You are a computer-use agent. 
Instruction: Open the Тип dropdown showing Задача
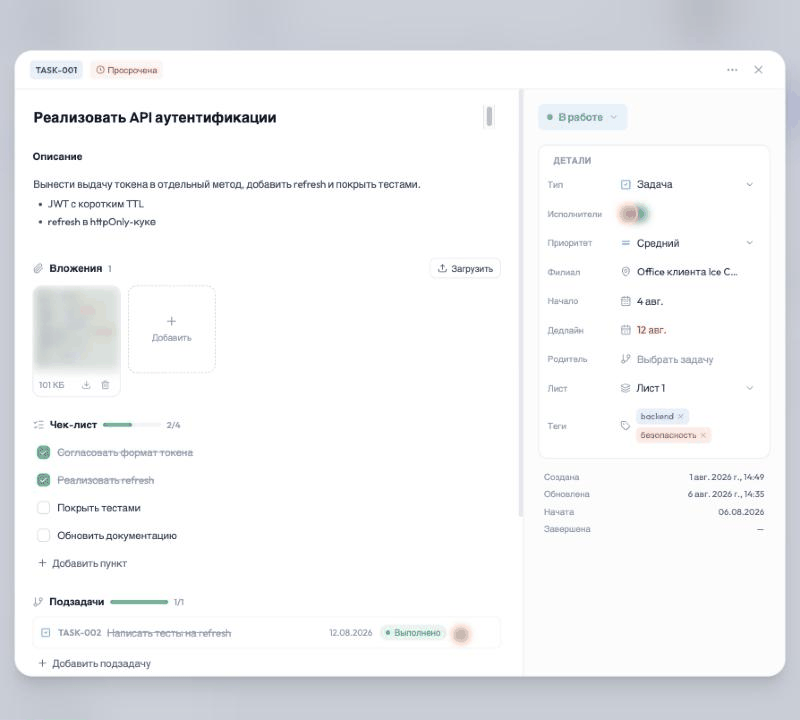click(687, 185)
